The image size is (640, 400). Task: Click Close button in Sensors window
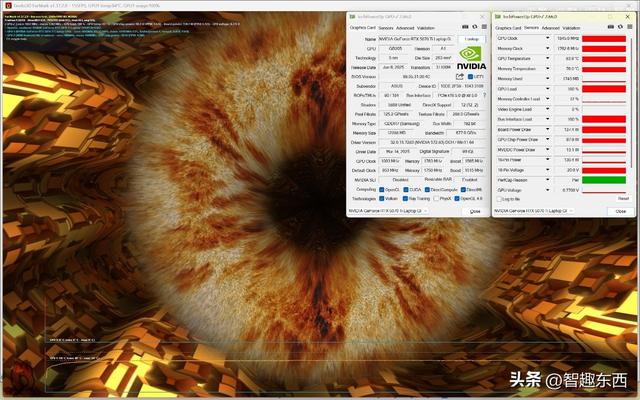[x=620, y=211]
